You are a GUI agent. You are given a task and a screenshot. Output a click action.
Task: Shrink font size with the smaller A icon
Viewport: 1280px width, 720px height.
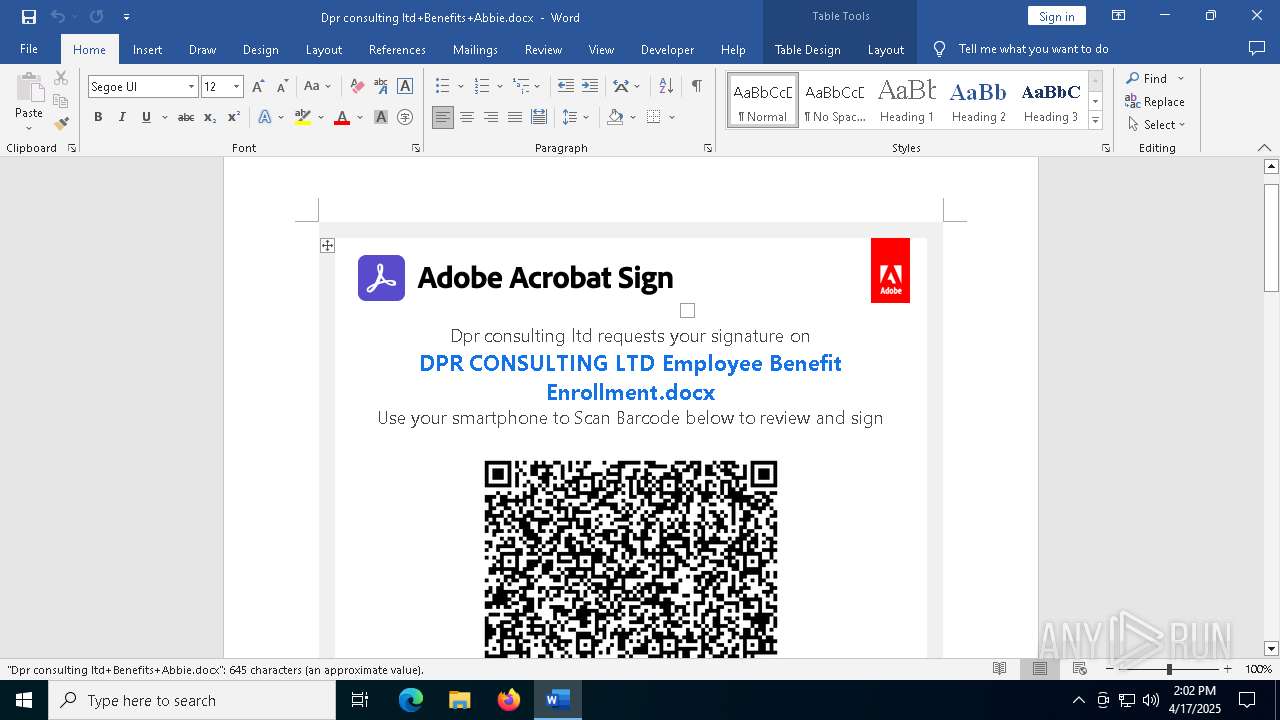(x=283, y=87)
